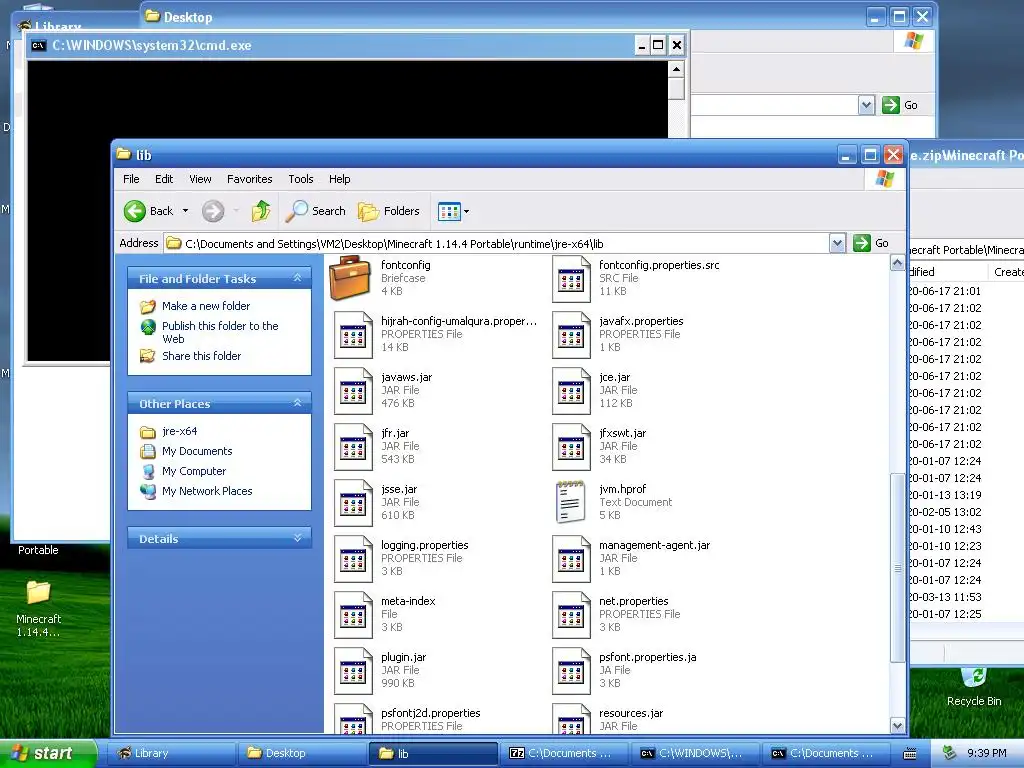Select the jsse.jar file icon
The image size is (1024, 768).
(353, 504)
